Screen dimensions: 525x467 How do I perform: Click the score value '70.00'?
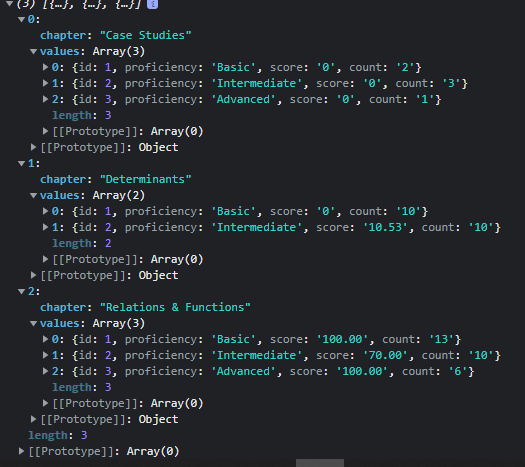385,355
